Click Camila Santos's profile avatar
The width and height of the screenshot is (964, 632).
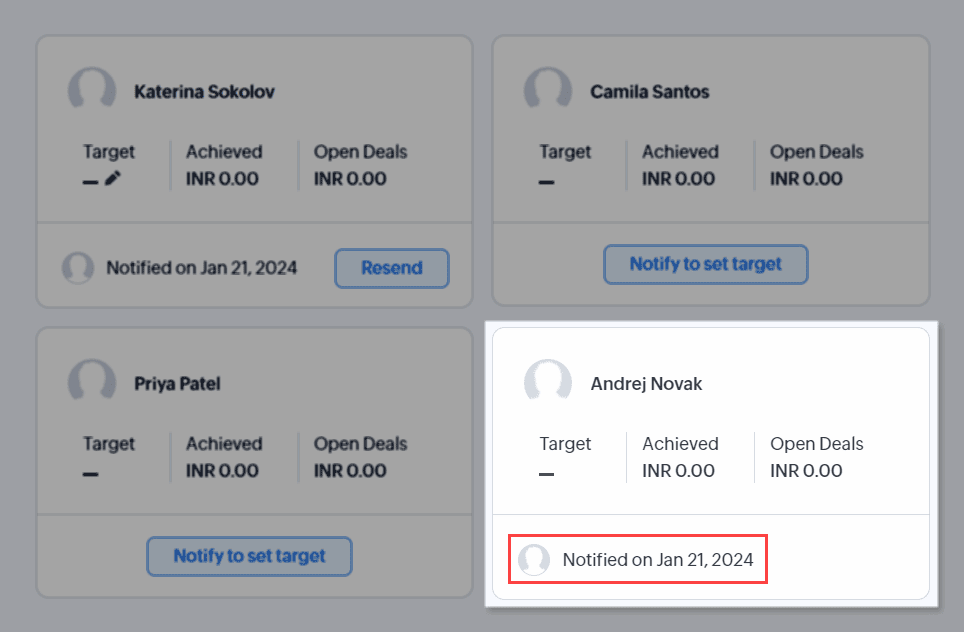(548, 91)
